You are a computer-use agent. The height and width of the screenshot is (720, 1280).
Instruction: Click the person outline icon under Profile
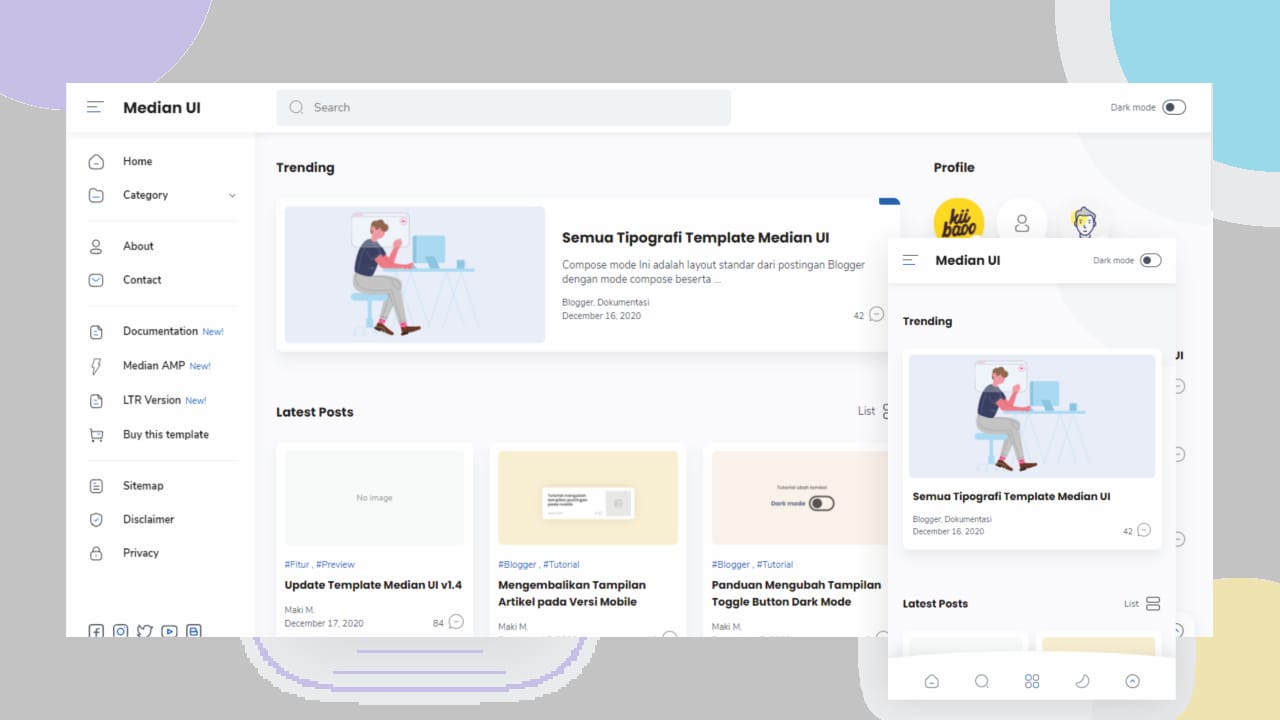coord(1022,223)
